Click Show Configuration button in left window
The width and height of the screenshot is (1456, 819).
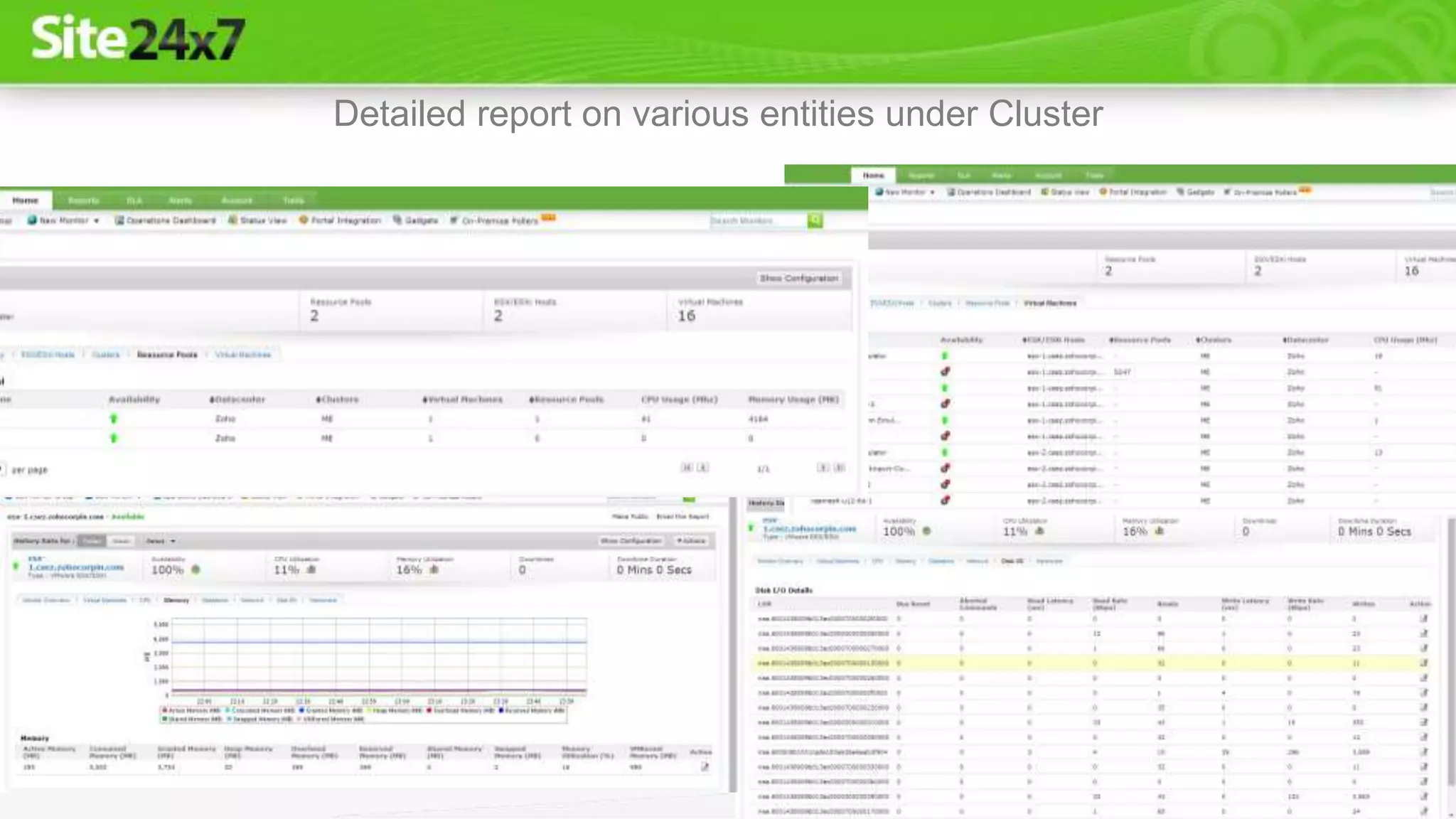pos(799,278)
